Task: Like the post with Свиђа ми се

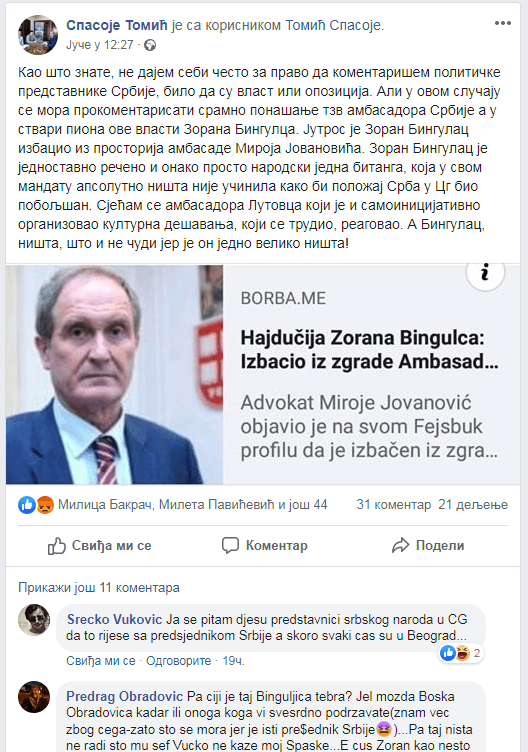Action: 100,546
